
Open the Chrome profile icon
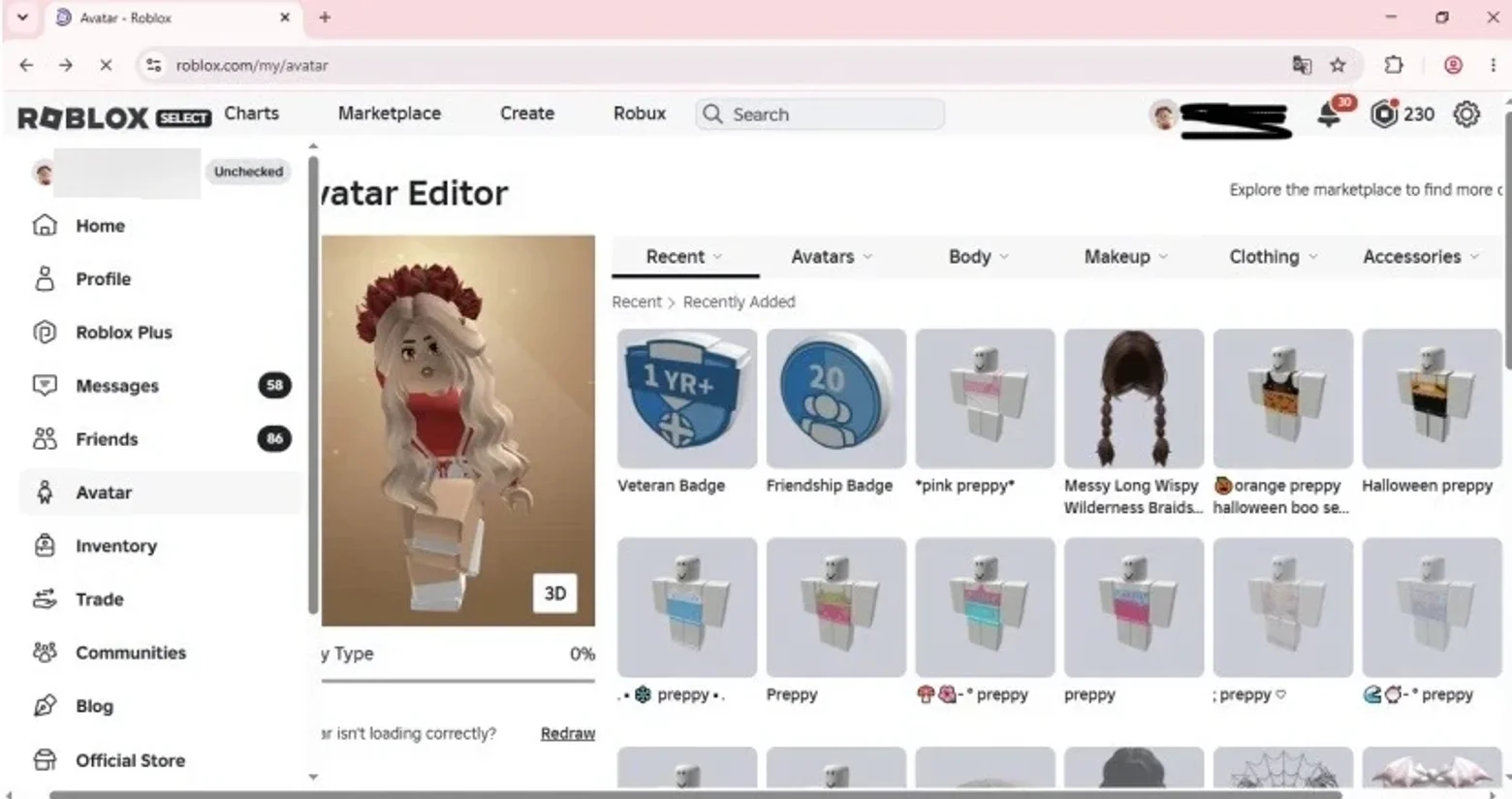[x=1453, y=65]
